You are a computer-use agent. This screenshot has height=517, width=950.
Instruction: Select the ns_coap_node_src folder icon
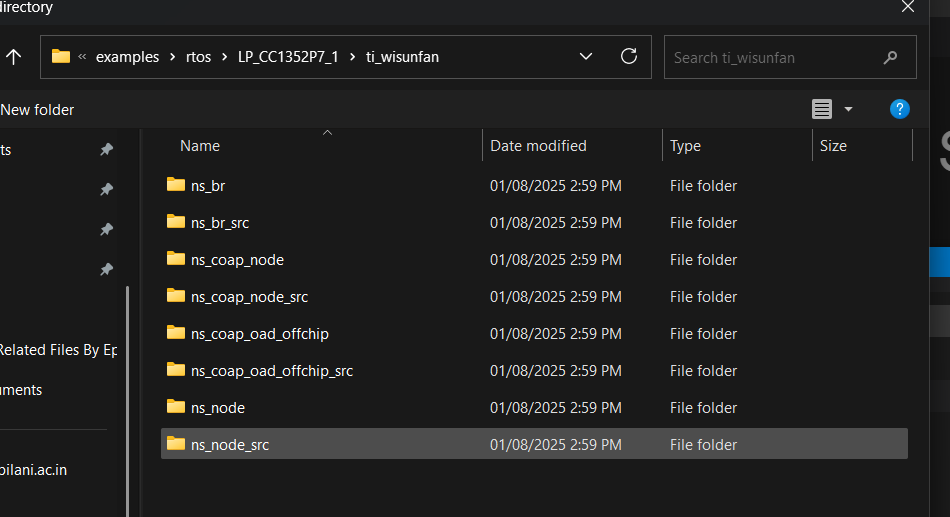176,295
